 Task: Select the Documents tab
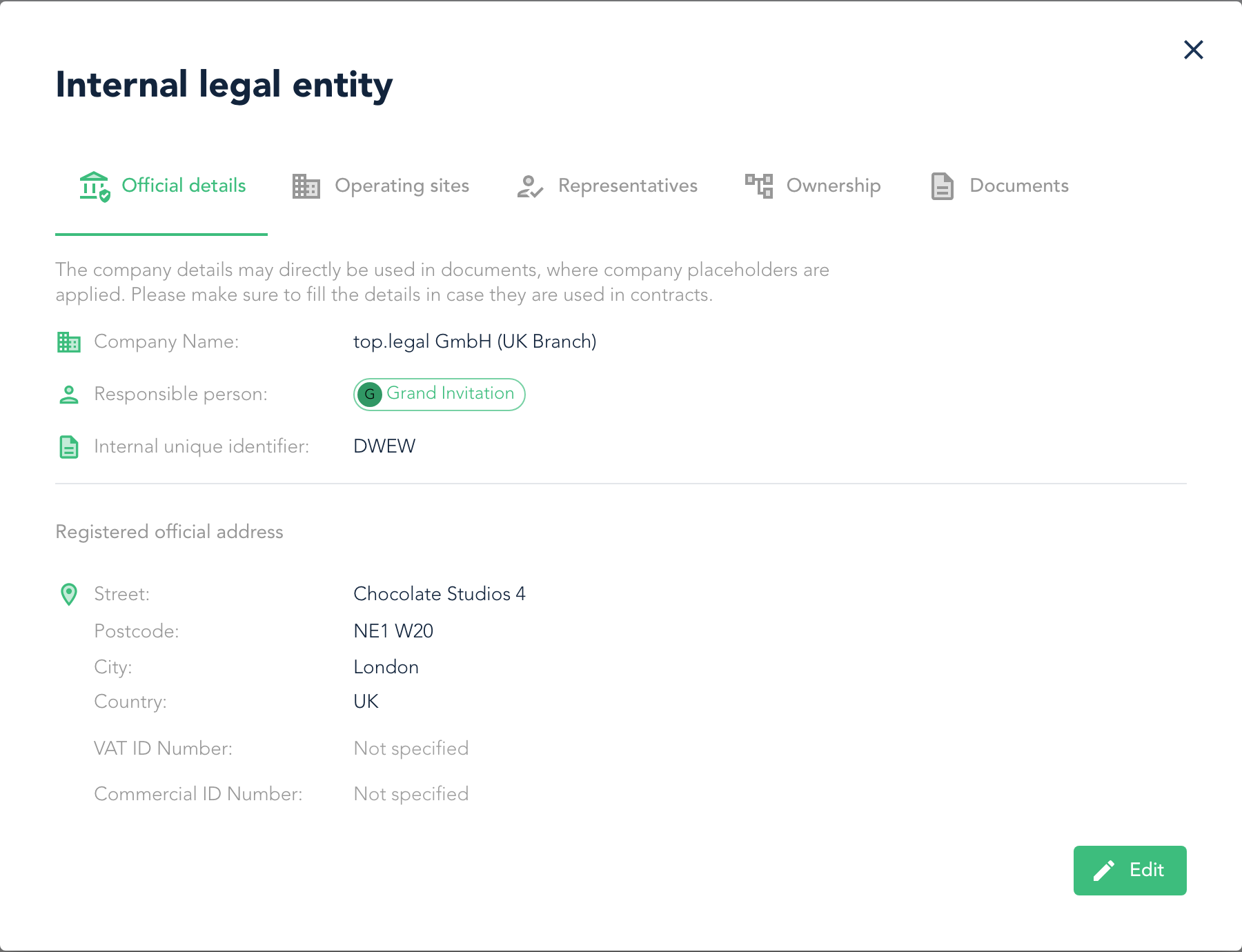998,186
